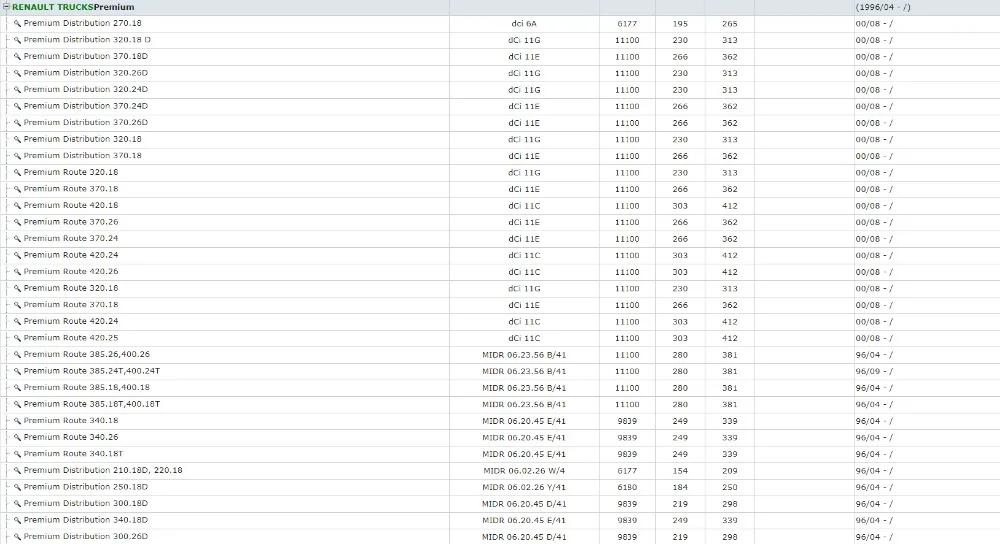1000x544 pixels.
Task: Select 'dCi 11E' engine in Premium Distribution 370.24D row
Action: (524, 107)
